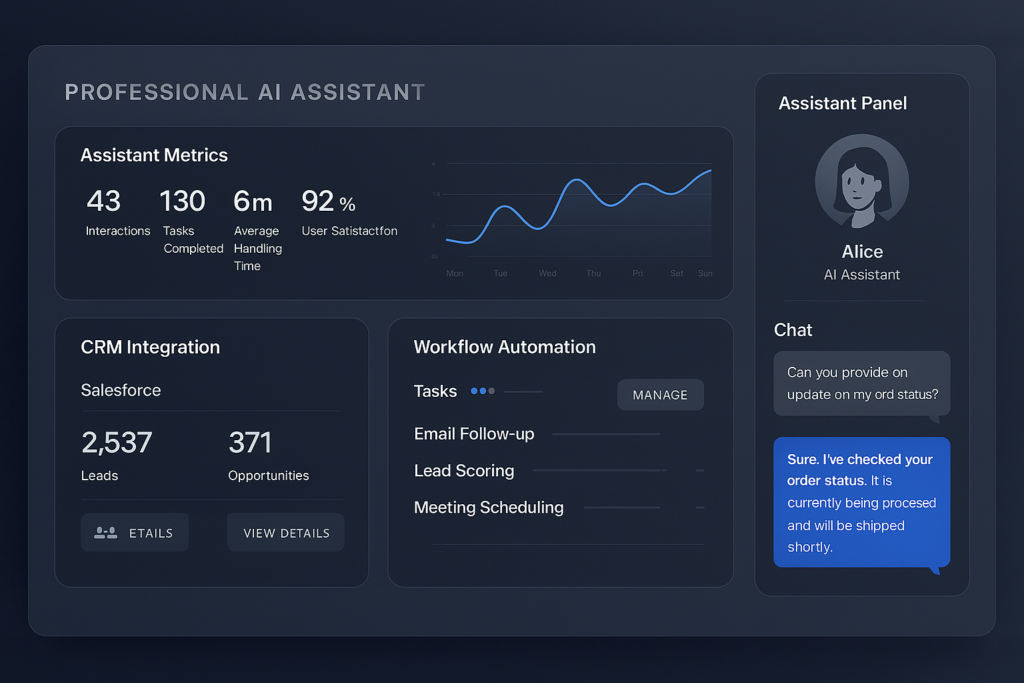Click the blue dots beside Tasks

(x=482, y=391)
